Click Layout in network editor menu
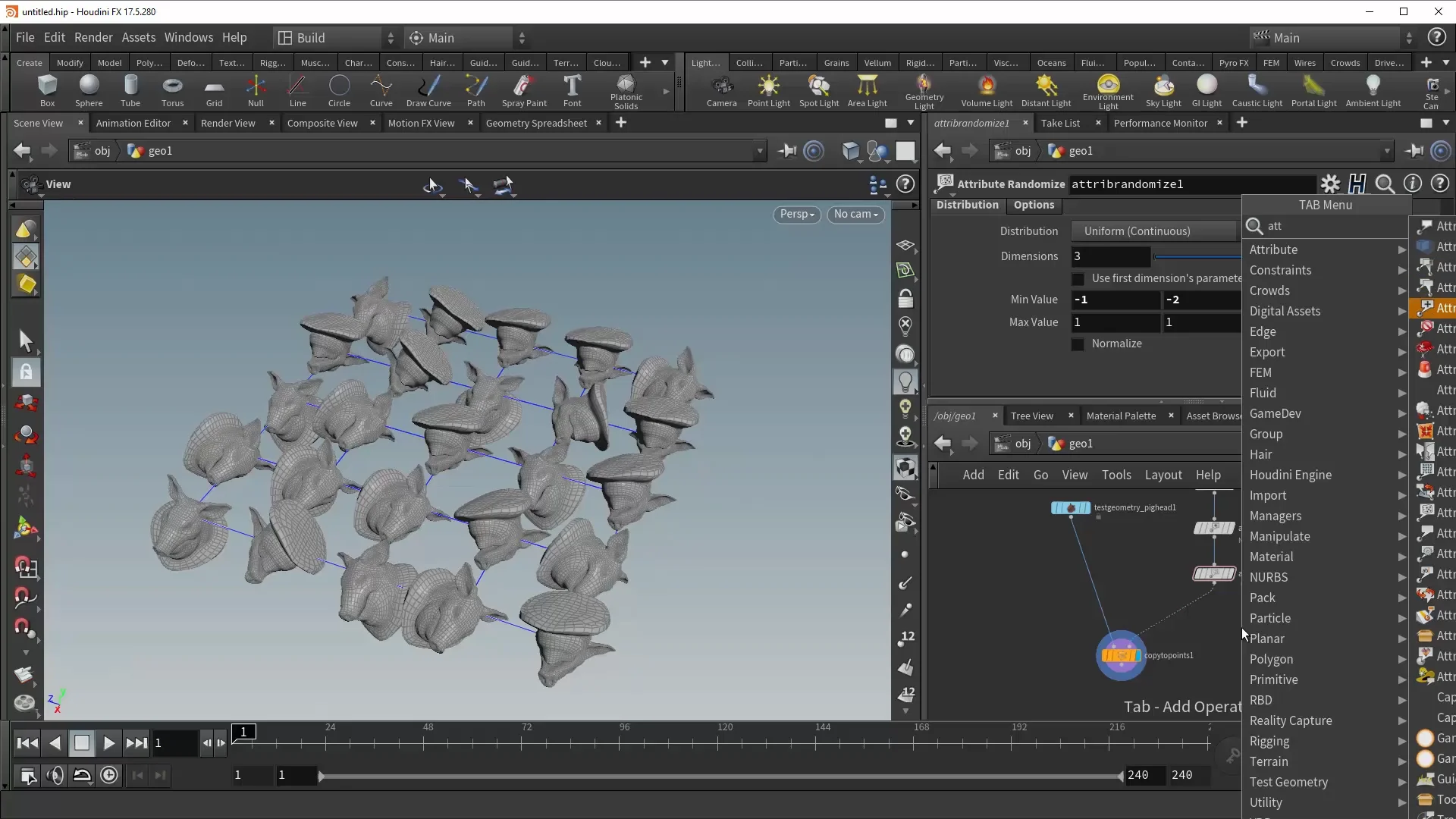The image size is (1456, 819). (1163, 475)
